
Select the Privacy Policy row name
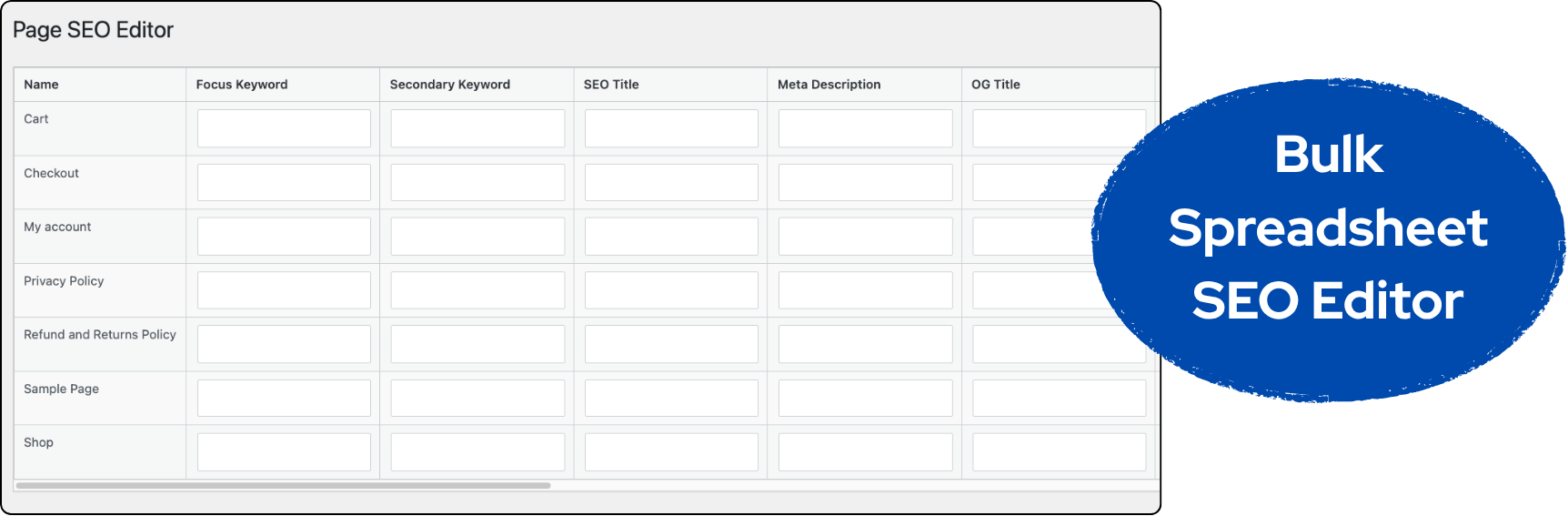point(64,281)
